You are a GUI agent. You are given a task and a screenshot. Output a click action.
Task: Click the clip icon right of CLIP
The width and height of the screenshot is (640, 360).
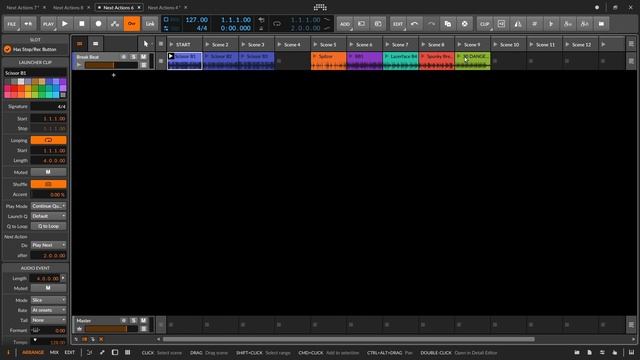501,24
